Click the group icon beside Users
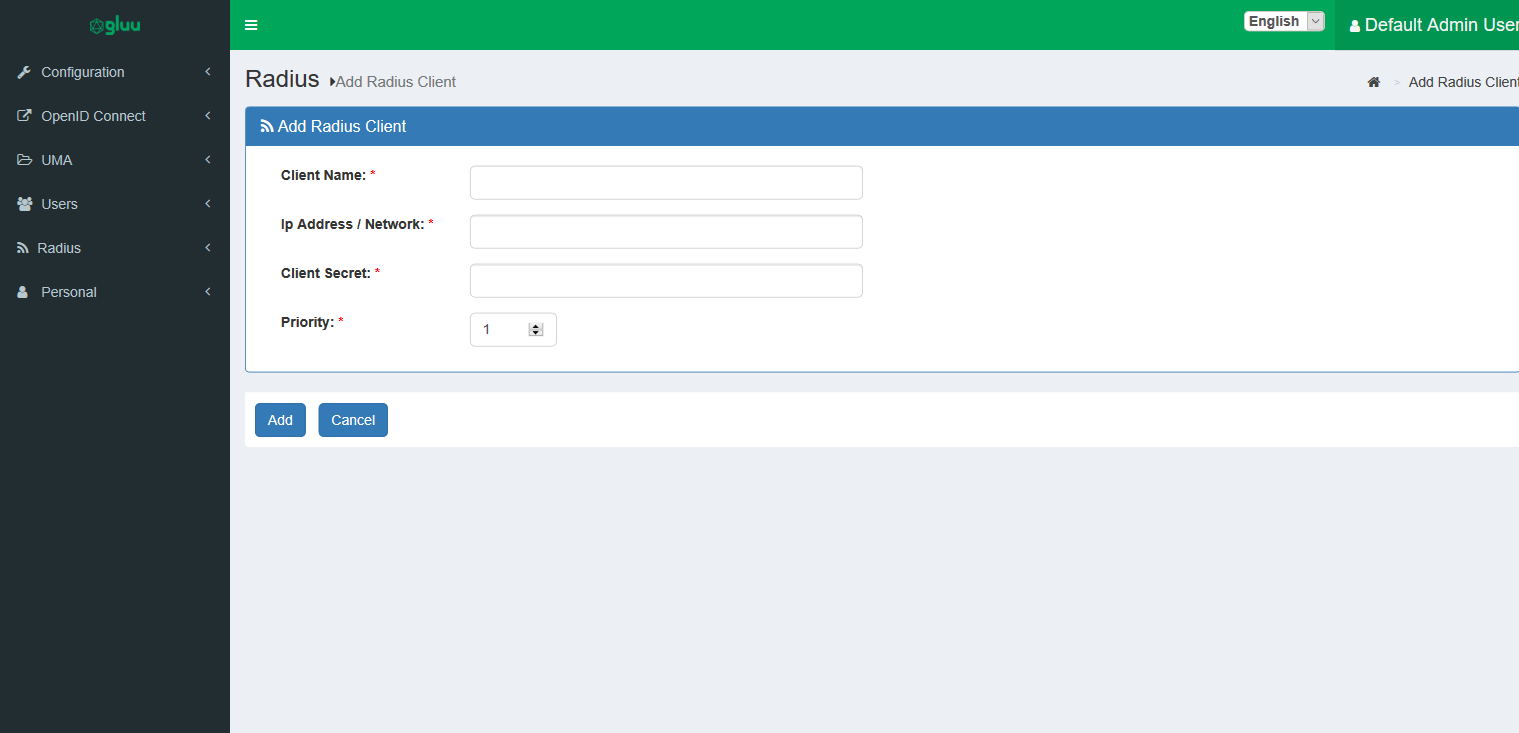1519x733 pixels. [24, 203]
